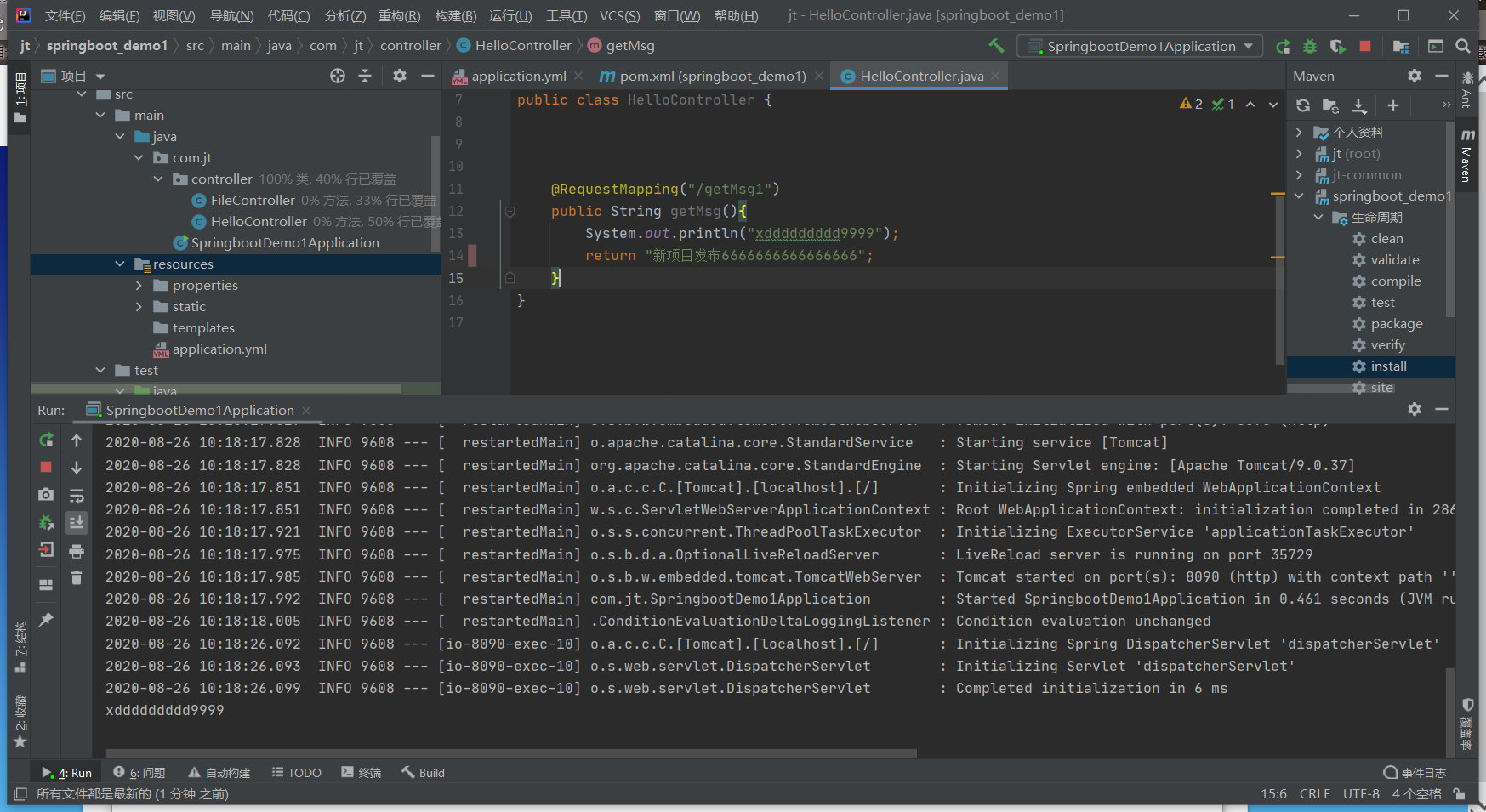1486x812 pixels.
Task: Collapse the 生命周期 lifecycle node in Maven
Action: 1318,217
